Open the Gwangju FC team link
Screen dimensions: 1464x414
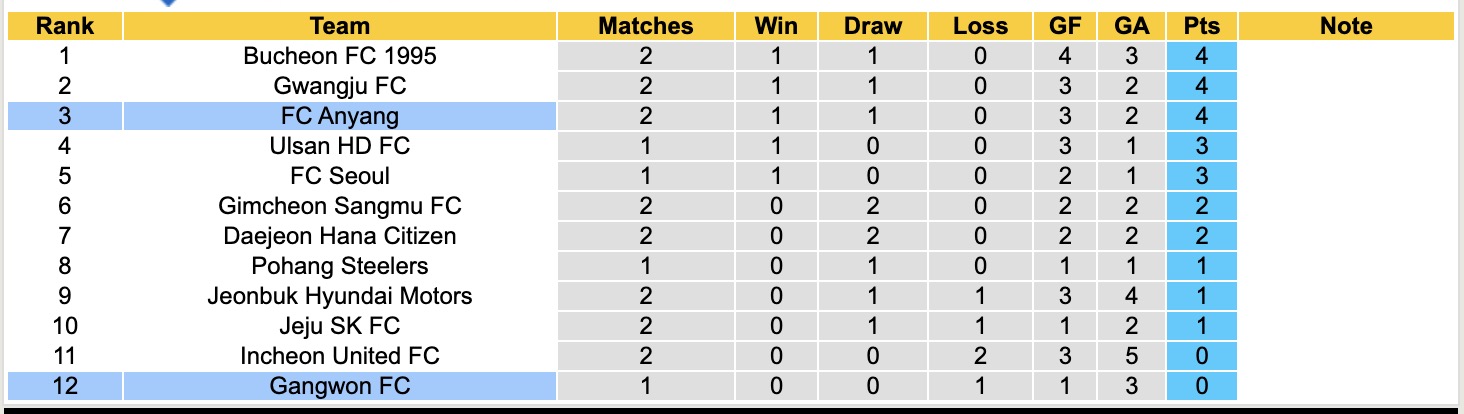pyautogui.click(x=340, y=86)
